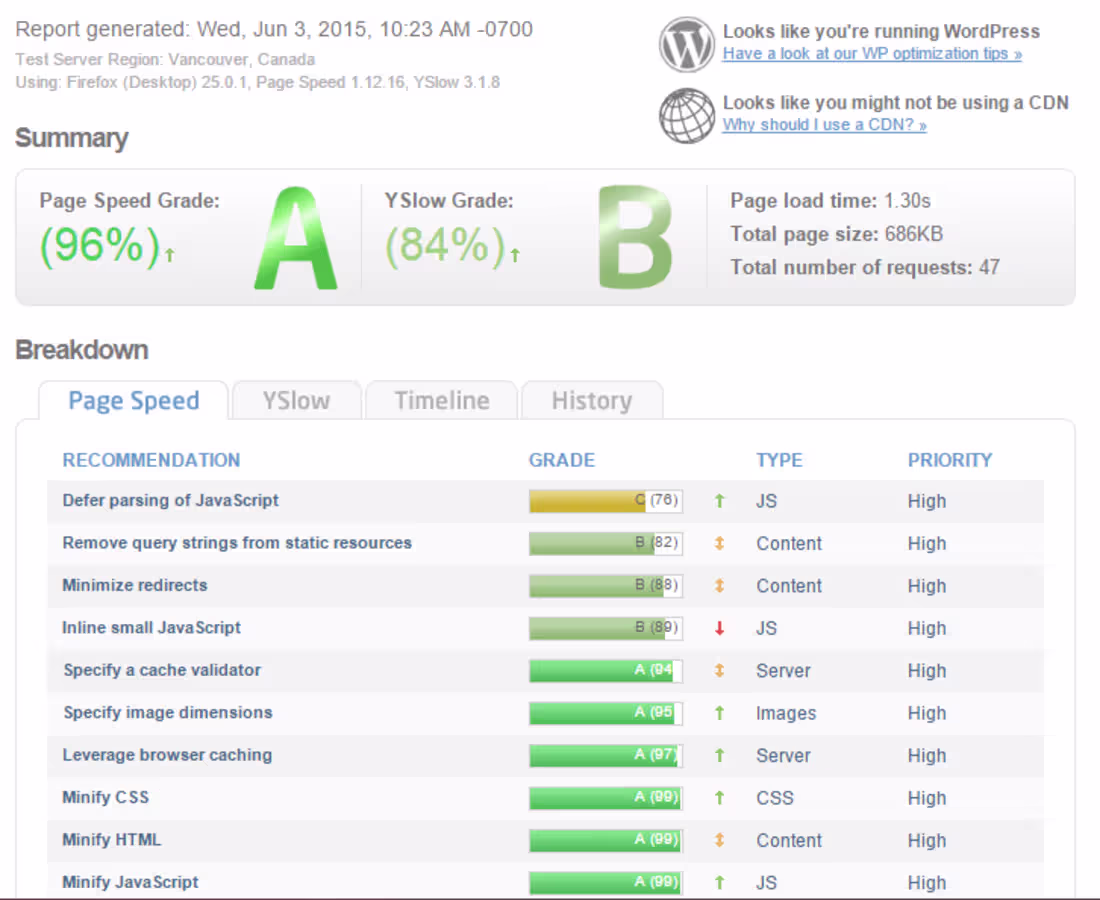Viewport: 1100px width, 900px height.
Task: Open the History tab
Action: pyautogui.click(x=591, y=401)
